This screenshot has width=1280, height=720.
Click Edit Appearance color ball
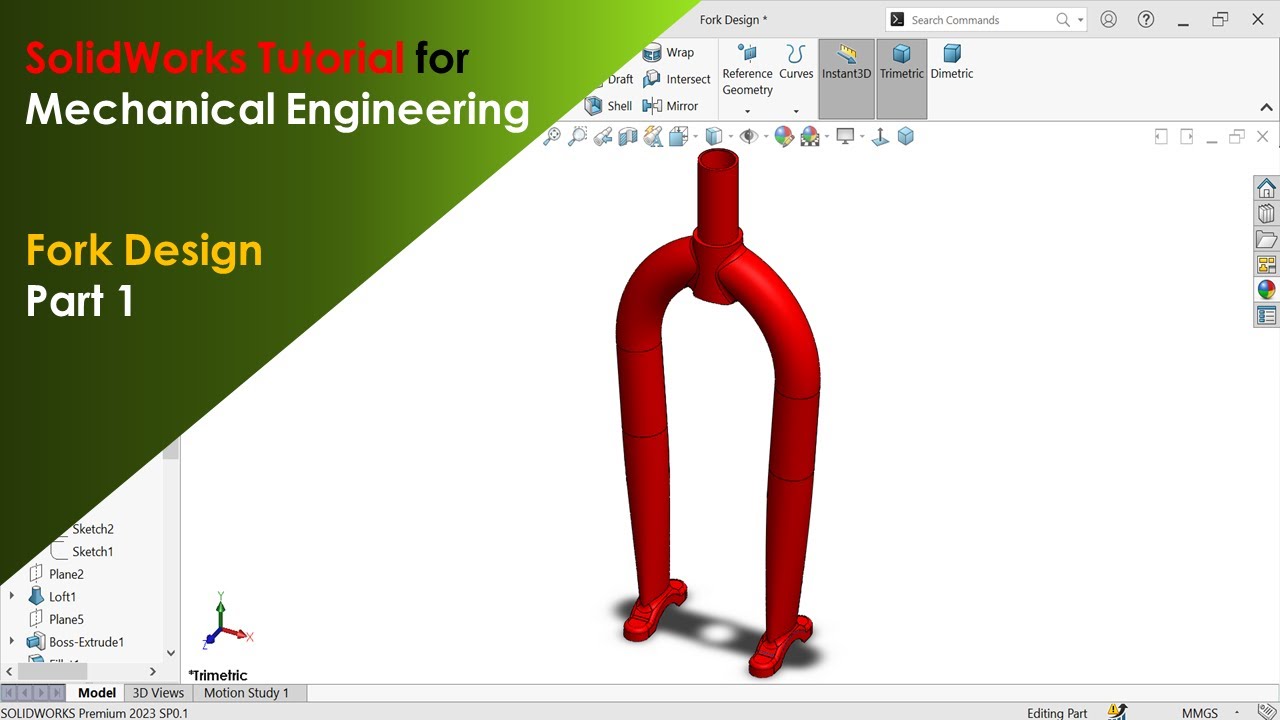784,137
